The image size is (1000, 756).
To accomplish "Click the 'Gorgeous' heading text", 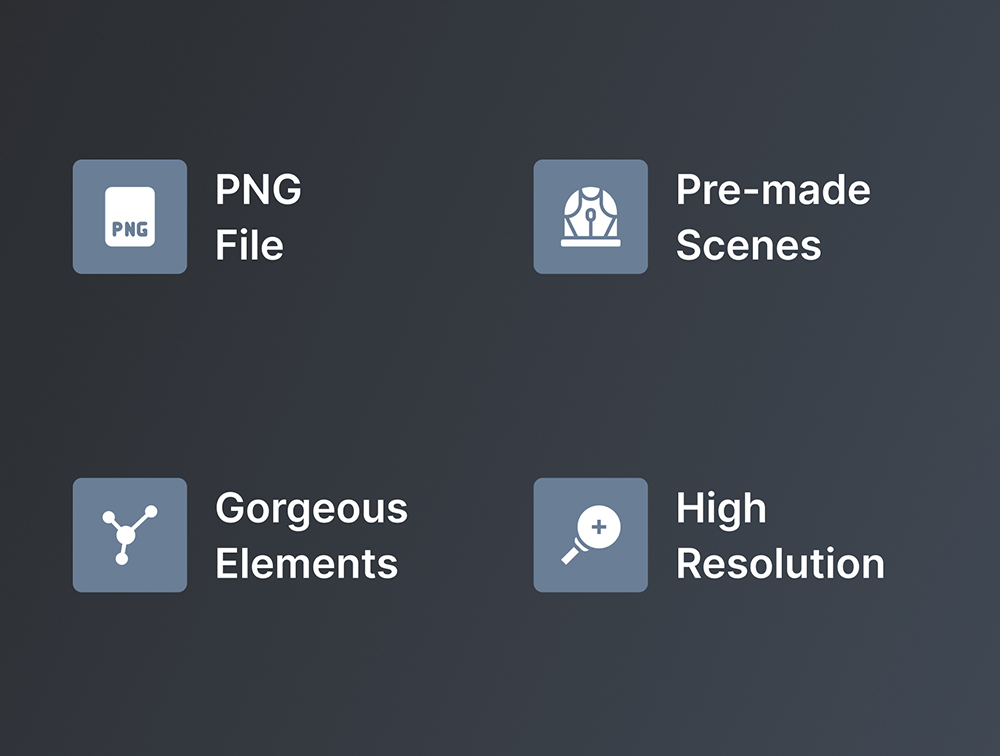I will [311, 508].
